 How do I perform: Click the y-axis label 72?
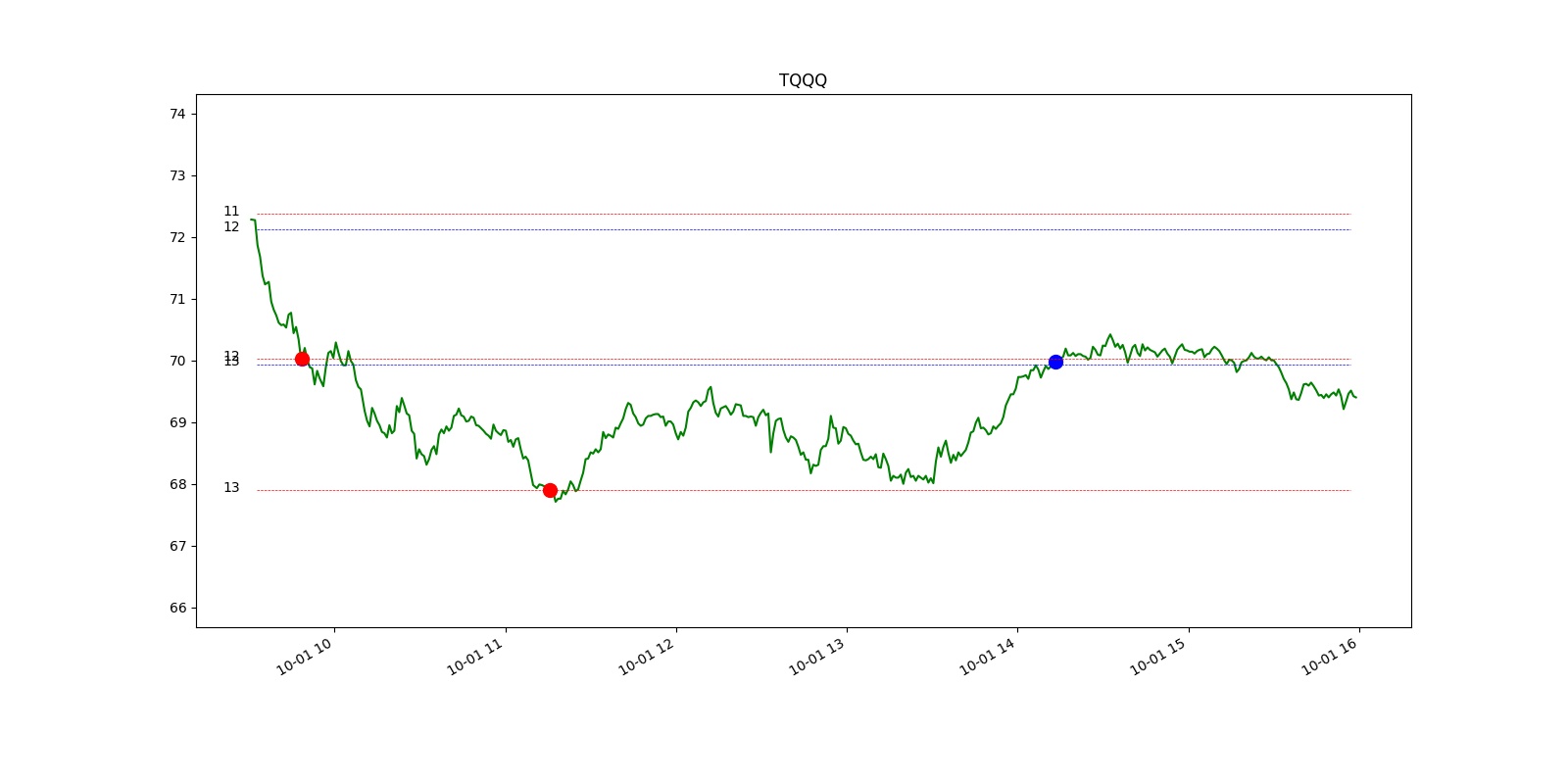pos(177,237)
